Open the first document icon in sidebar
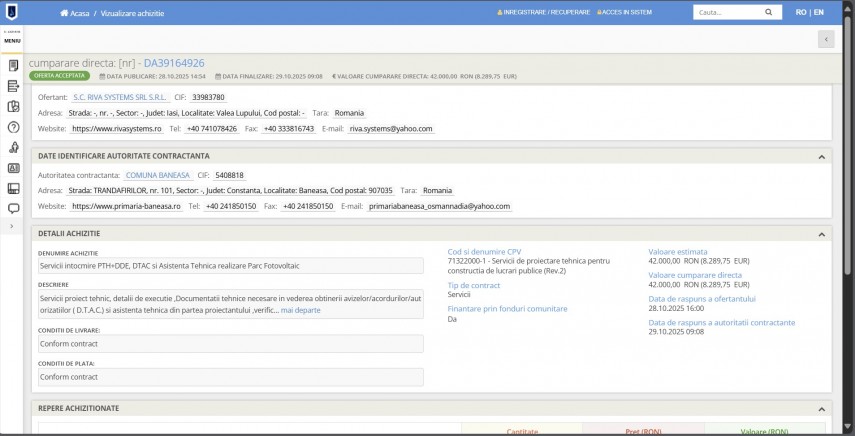The image size is (855, 436). point(14,66)
